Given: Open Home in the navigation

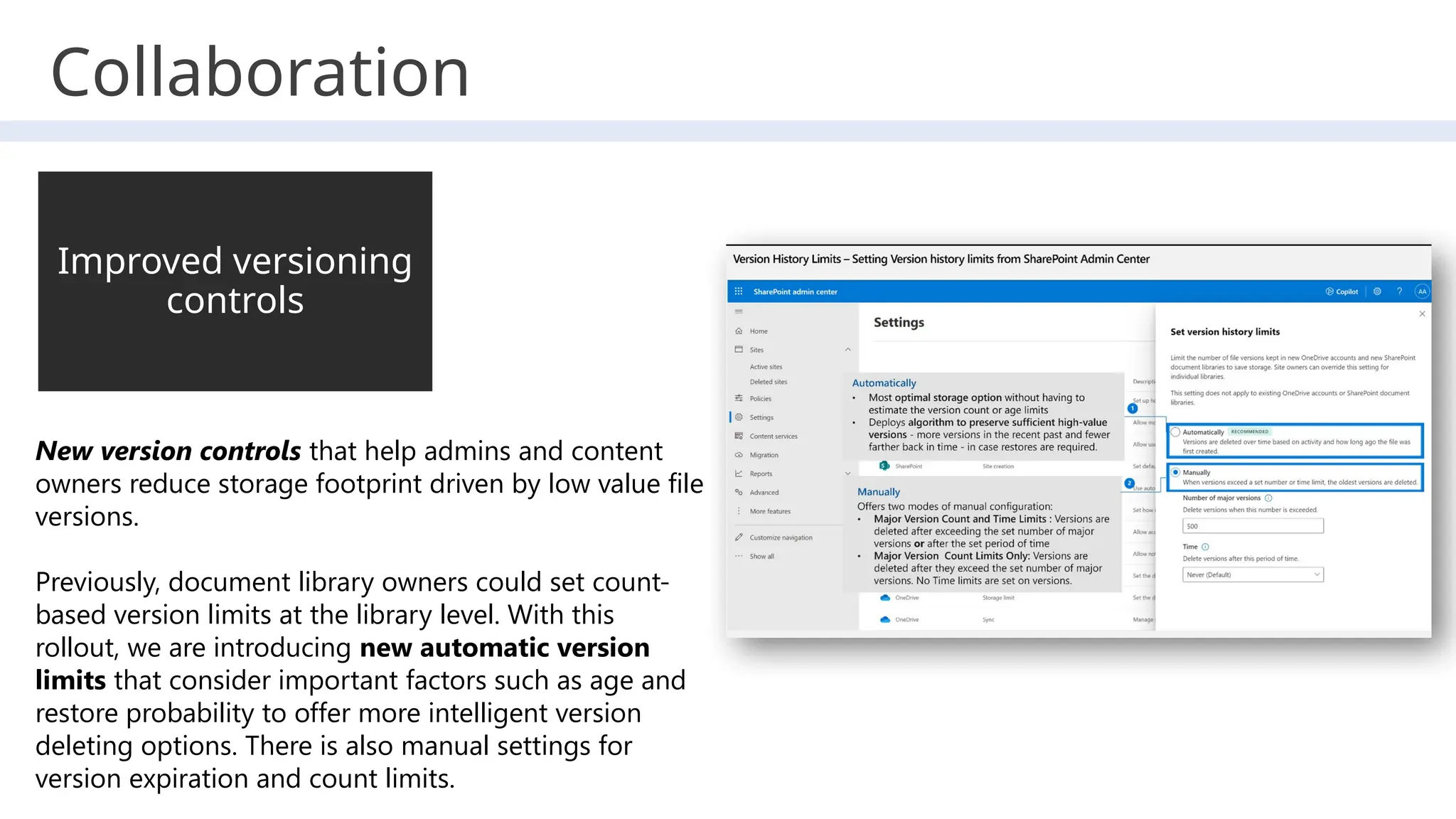Looking at the screenshot, I should point(759,331).
